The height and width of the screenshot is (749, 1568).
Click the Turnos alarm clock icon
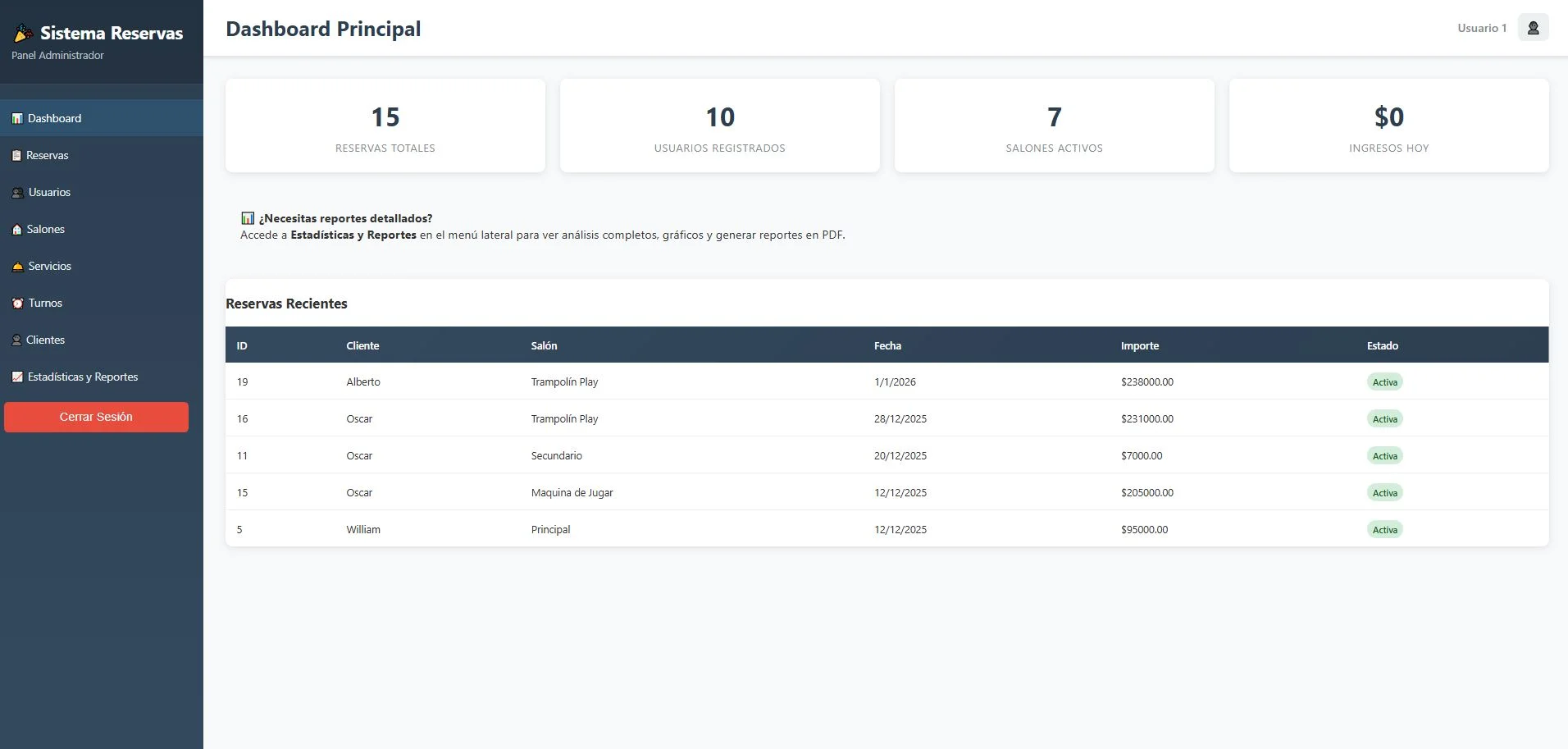tap(16, 302)
